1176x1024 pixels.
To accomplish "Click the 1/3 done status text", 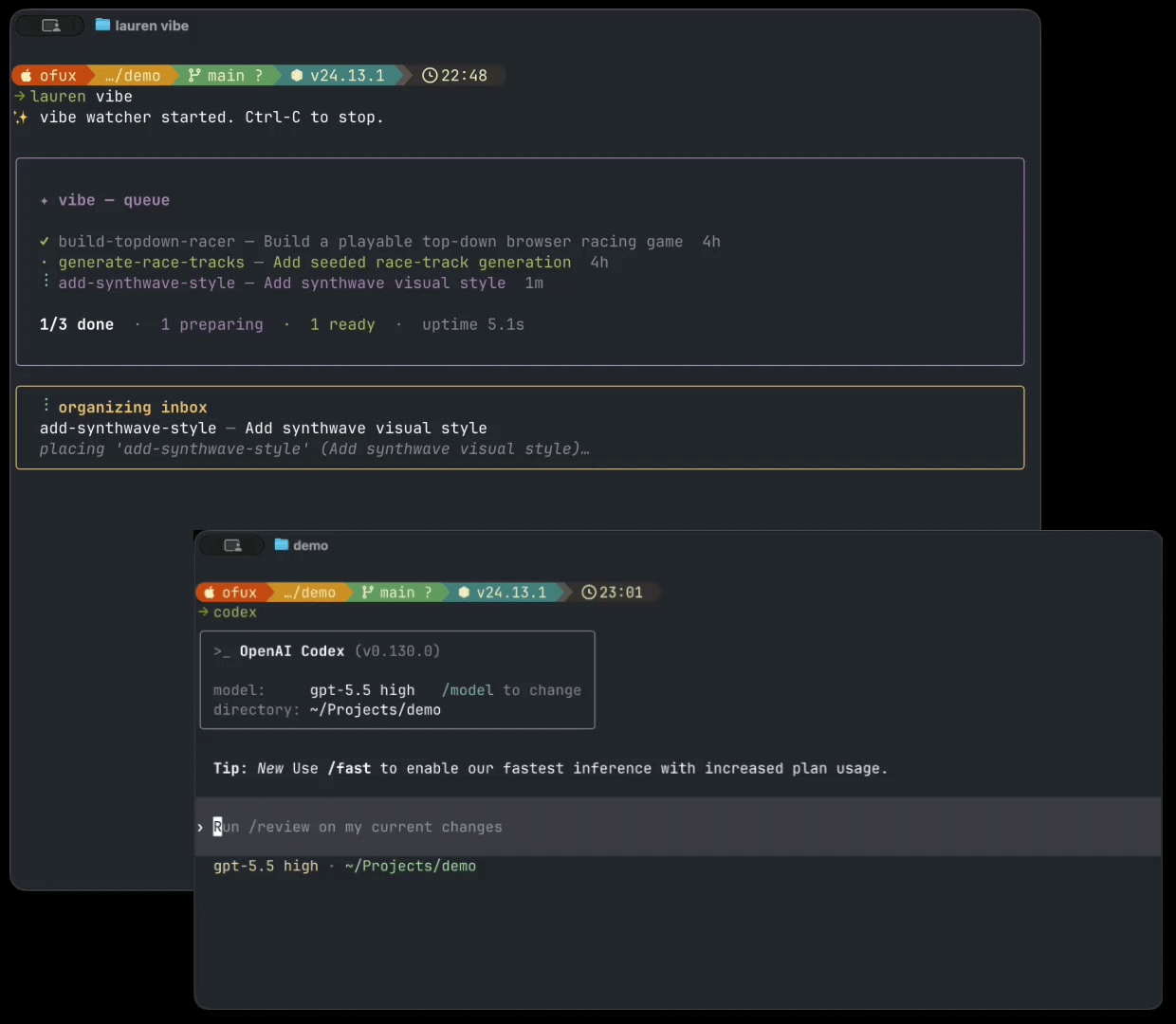I will tap(77, 324).
